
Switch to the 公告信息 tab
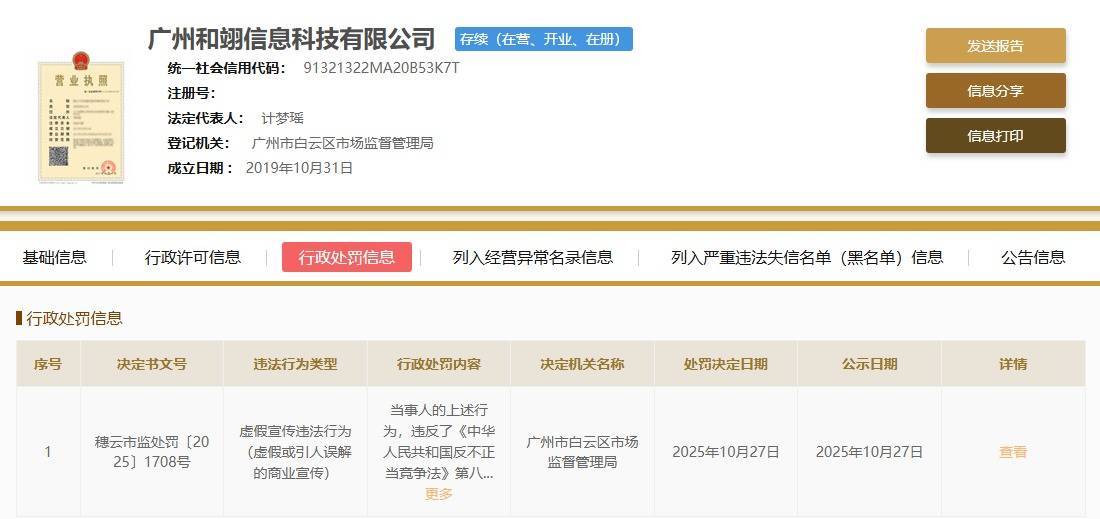pyautogui.click(x=1033, y=257)
